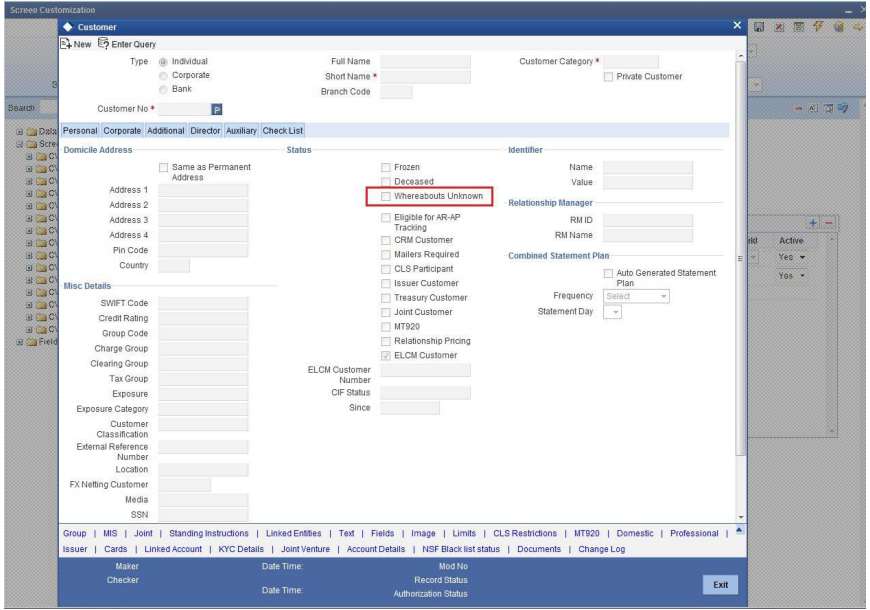This screenshot has width=870, height=610.
Task: Open the Frequency Select dropdown
Action: click(x=636, y=296)
